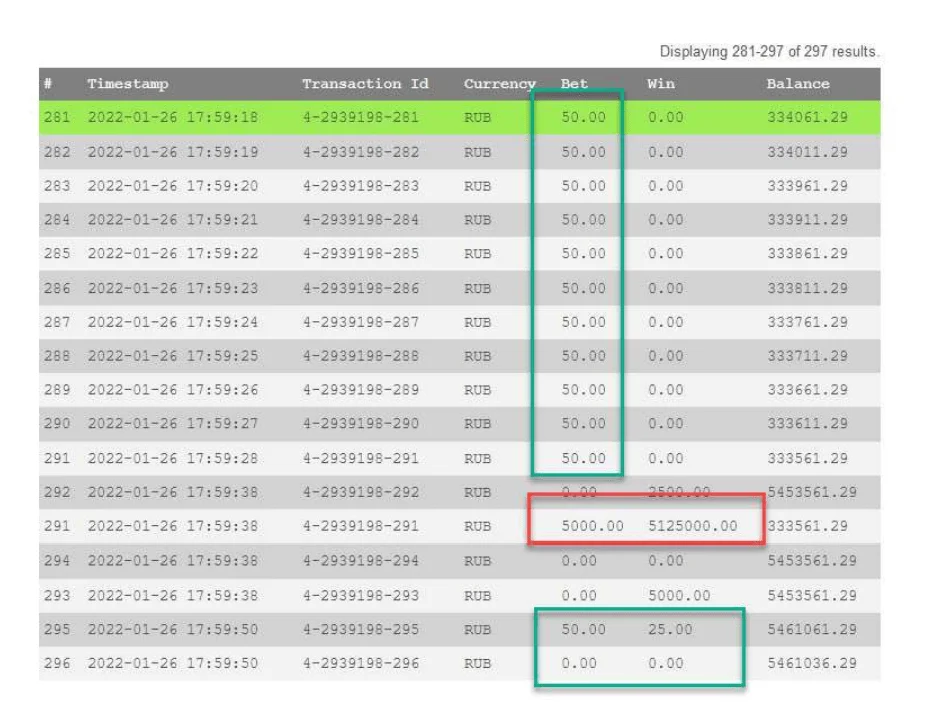Select balance 5461036.29
Image resolution: width=928 pixels, height=708 pixels.
[x=812, y=663]
